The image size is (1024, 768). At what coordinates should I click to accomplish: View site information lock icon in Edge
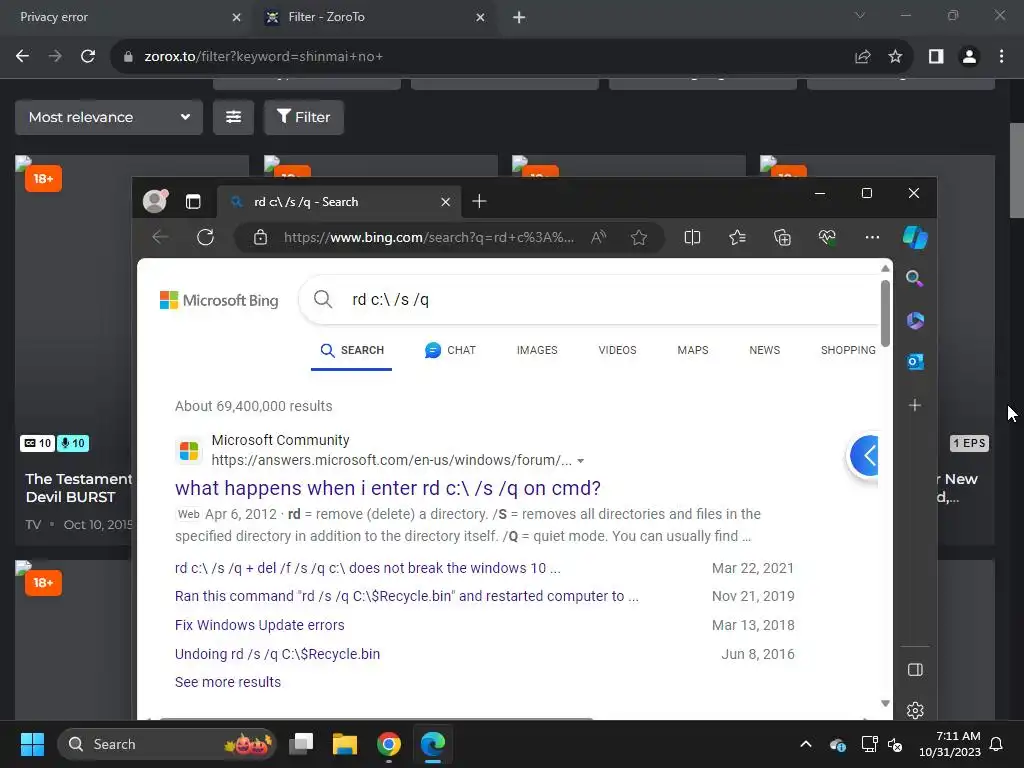pyautogui.click(x=261, y=237)
